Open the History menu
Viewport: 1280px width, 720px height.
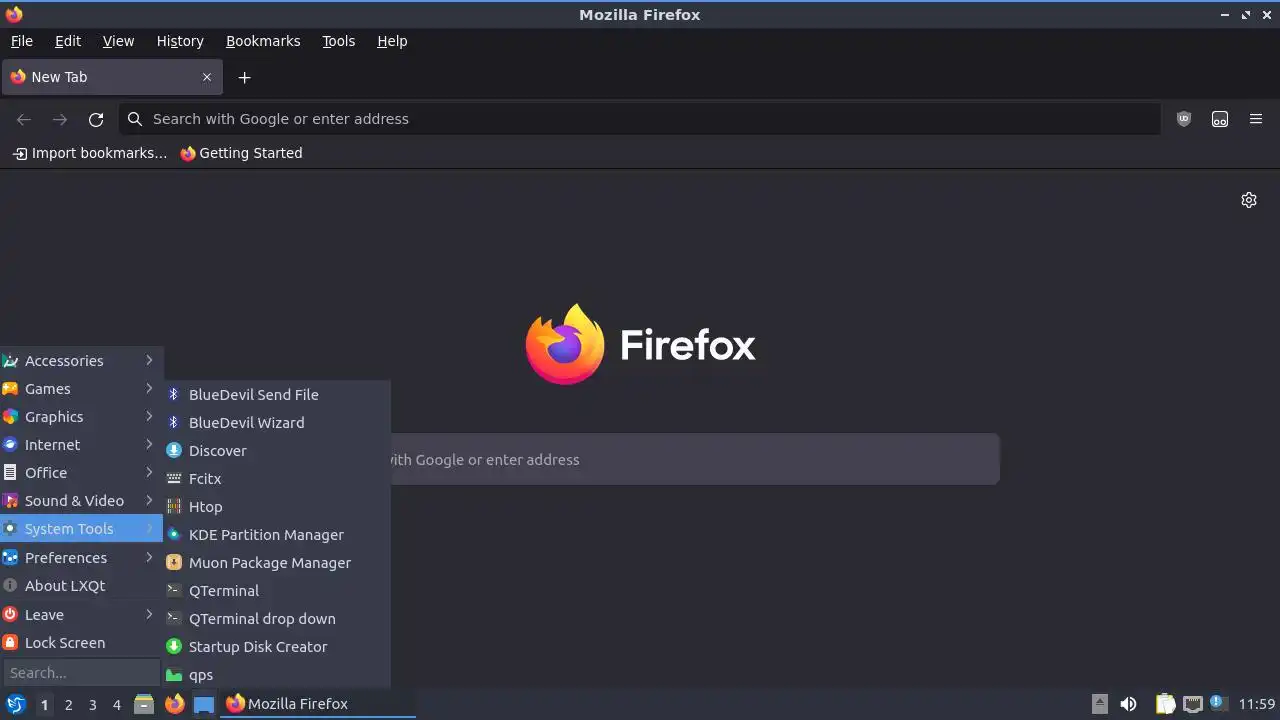(180, 41)
